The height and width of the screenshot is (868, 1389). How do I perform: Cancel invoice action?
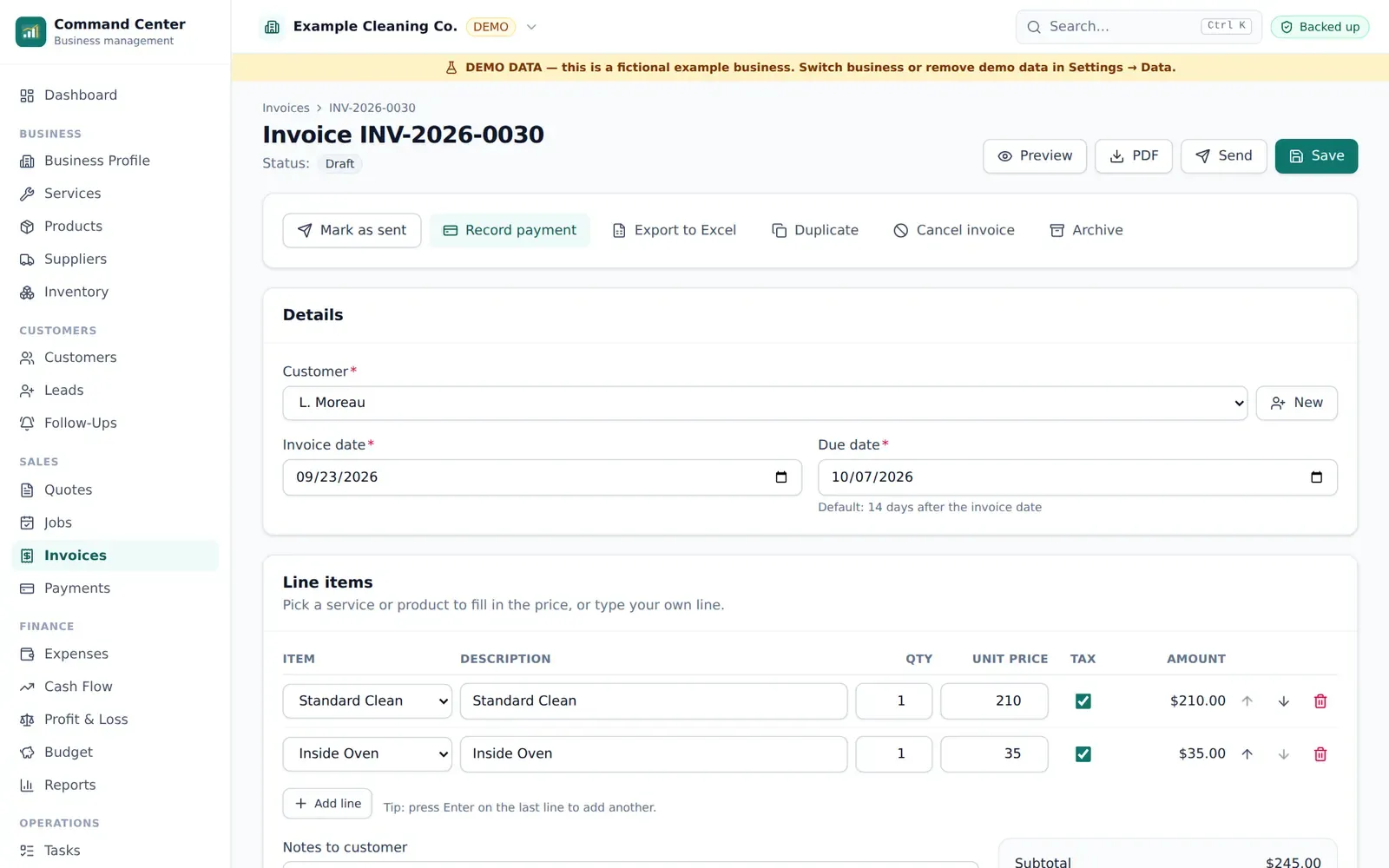coord(954,231)
